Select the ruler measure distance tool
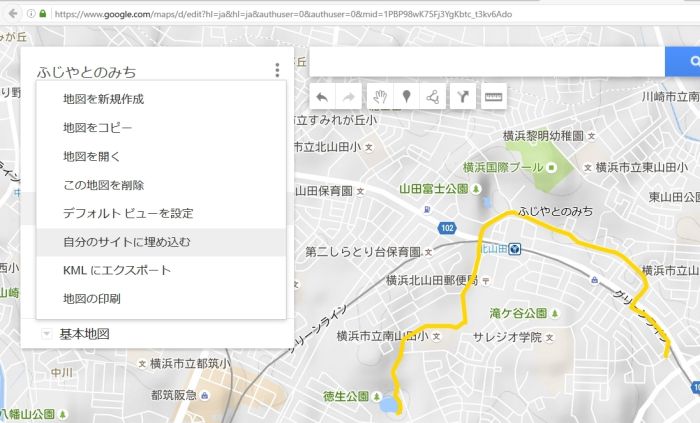Viewport: 700px width, 423px height. click(x=493, y=96)
